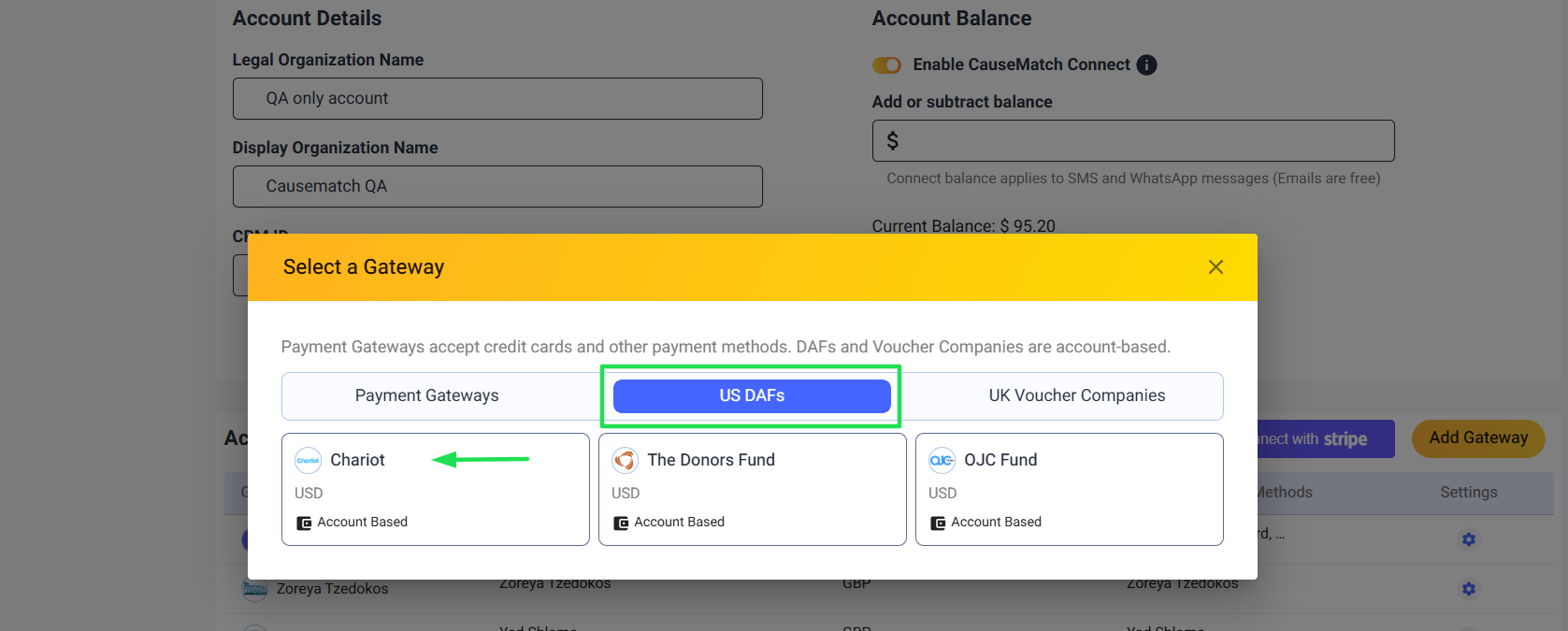This screenshot has width=1568, height=631.
Task: Click the info icon beside CauseMatch Connect
Action: coord(1146,65)
